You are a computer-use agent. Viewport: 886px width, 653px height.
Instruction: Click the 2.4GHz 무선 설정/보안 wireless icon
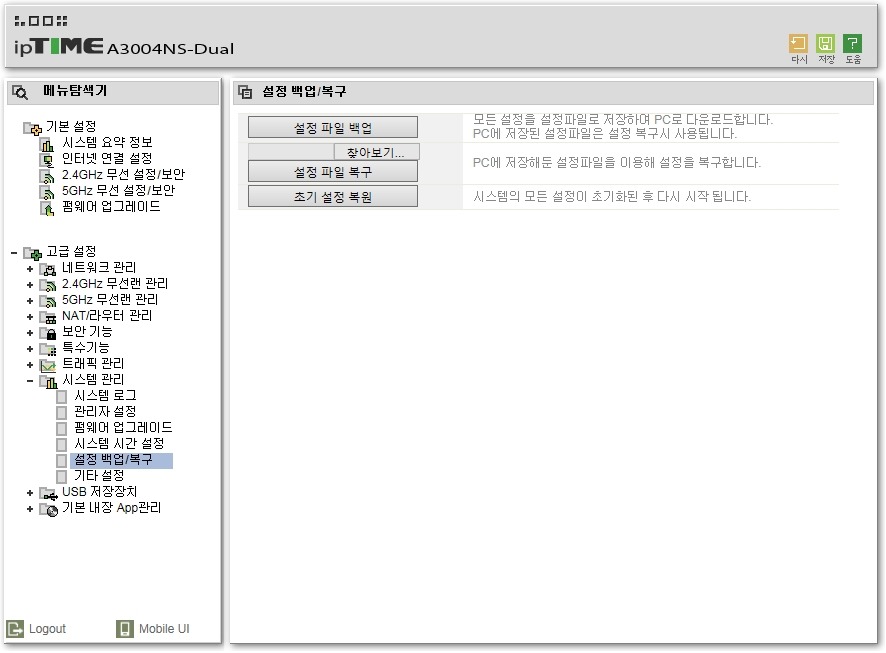(47, 177)
